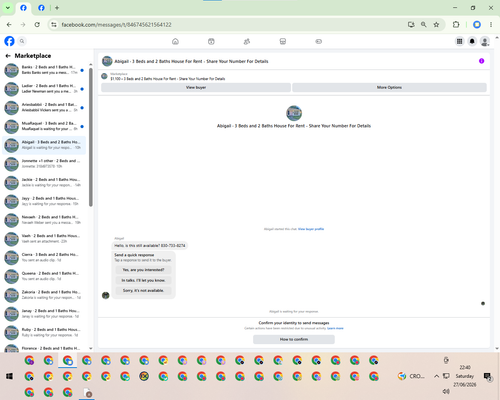Open the Janay conversation in the chat list
500x400 pixels.
coord(44,314)
